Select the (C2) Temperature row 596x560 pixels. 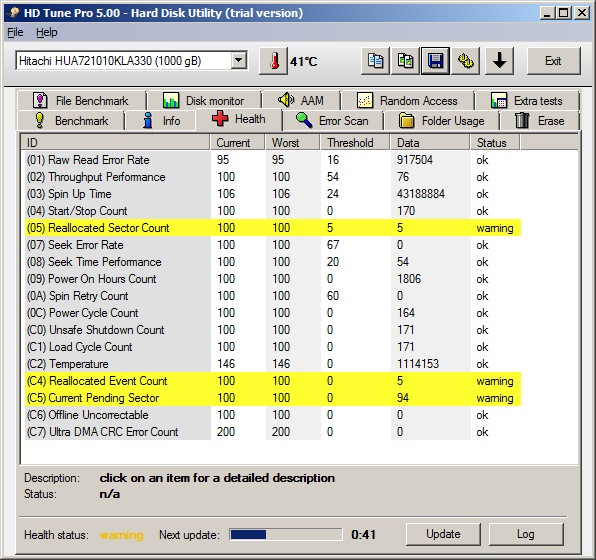(273, 364)
